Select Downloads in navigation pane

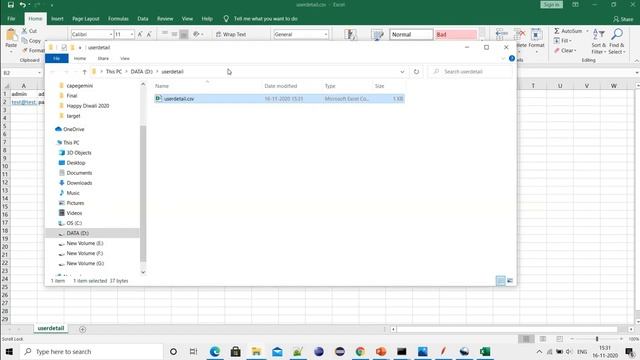tap(79, 183)
